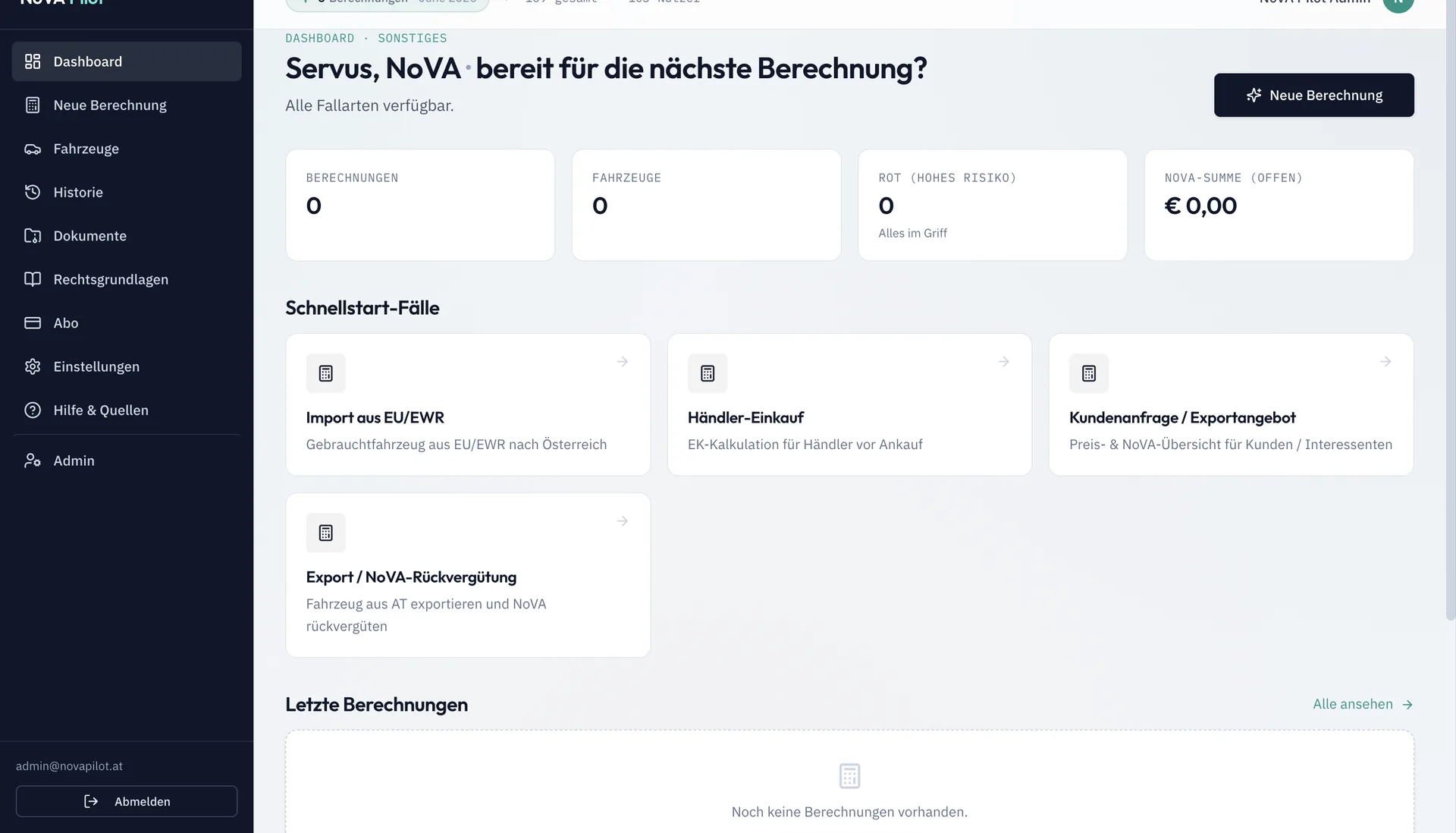Click the NoVA-Summe (Offen) card

[x=1279, y=205]
